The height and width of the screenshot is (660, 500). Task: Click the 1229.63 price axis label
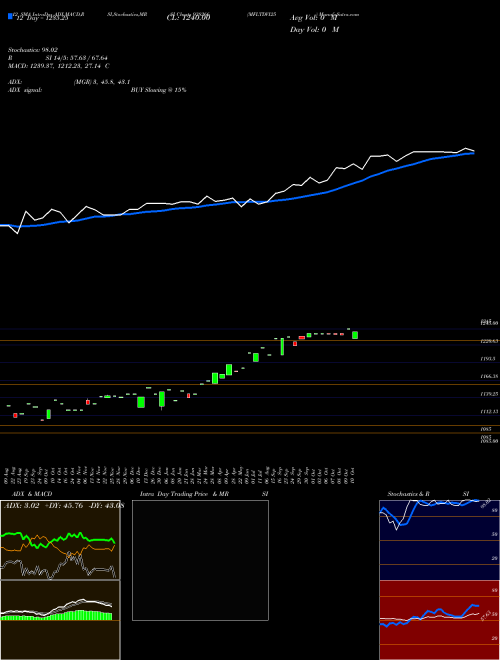click(x=489, y=341)
